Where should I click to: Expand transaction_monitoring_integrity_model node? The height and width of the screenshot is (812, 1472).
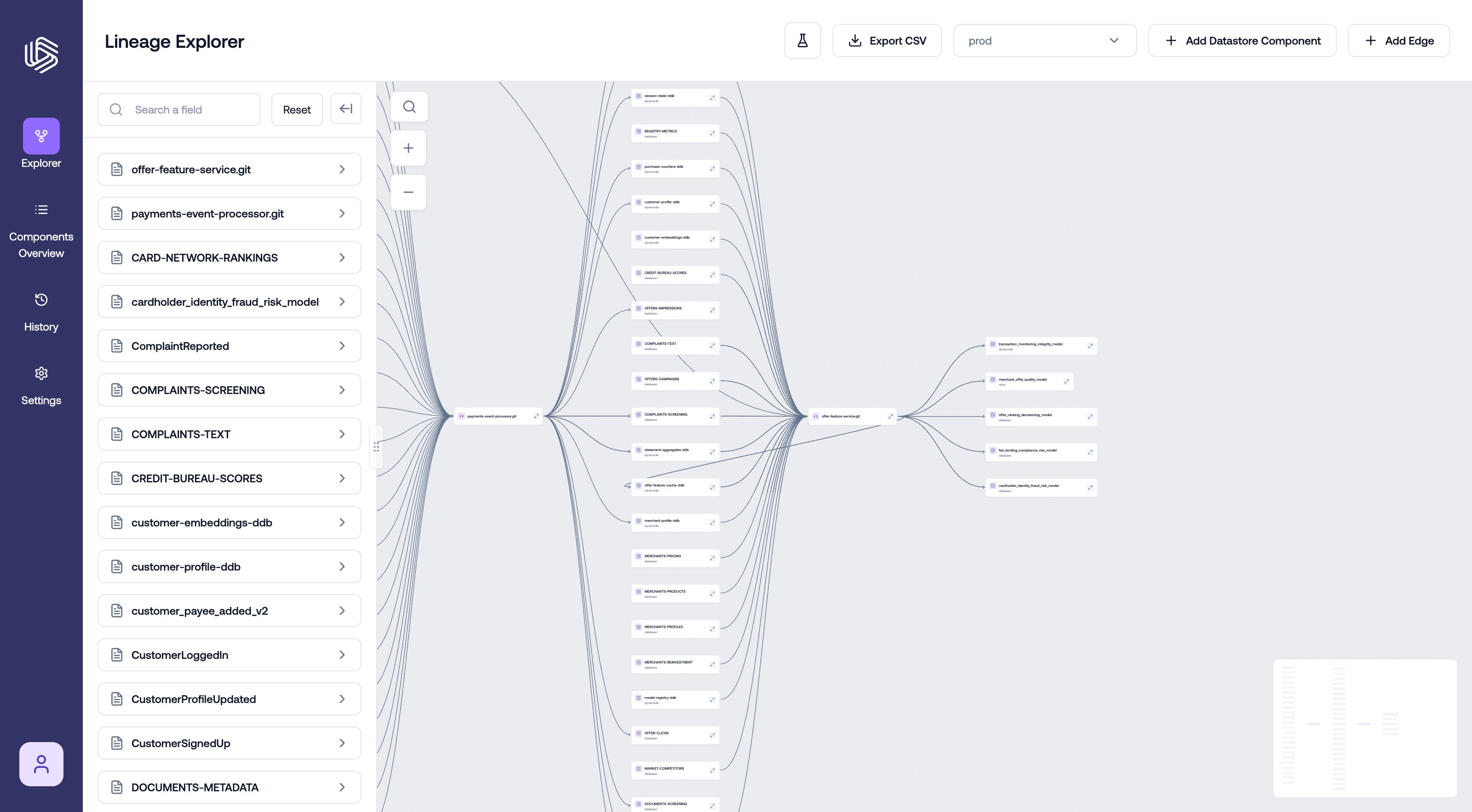click(x=1090, y=346)
